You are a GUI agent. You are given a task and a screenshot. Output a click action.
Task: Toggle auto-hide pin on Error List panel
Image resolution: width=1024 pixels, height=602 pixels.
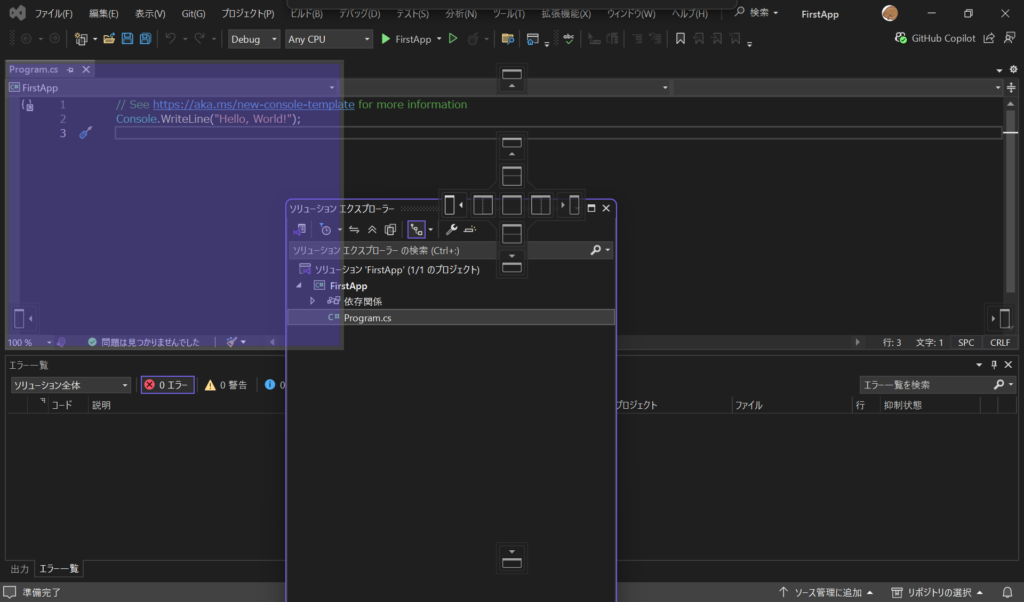994,364
